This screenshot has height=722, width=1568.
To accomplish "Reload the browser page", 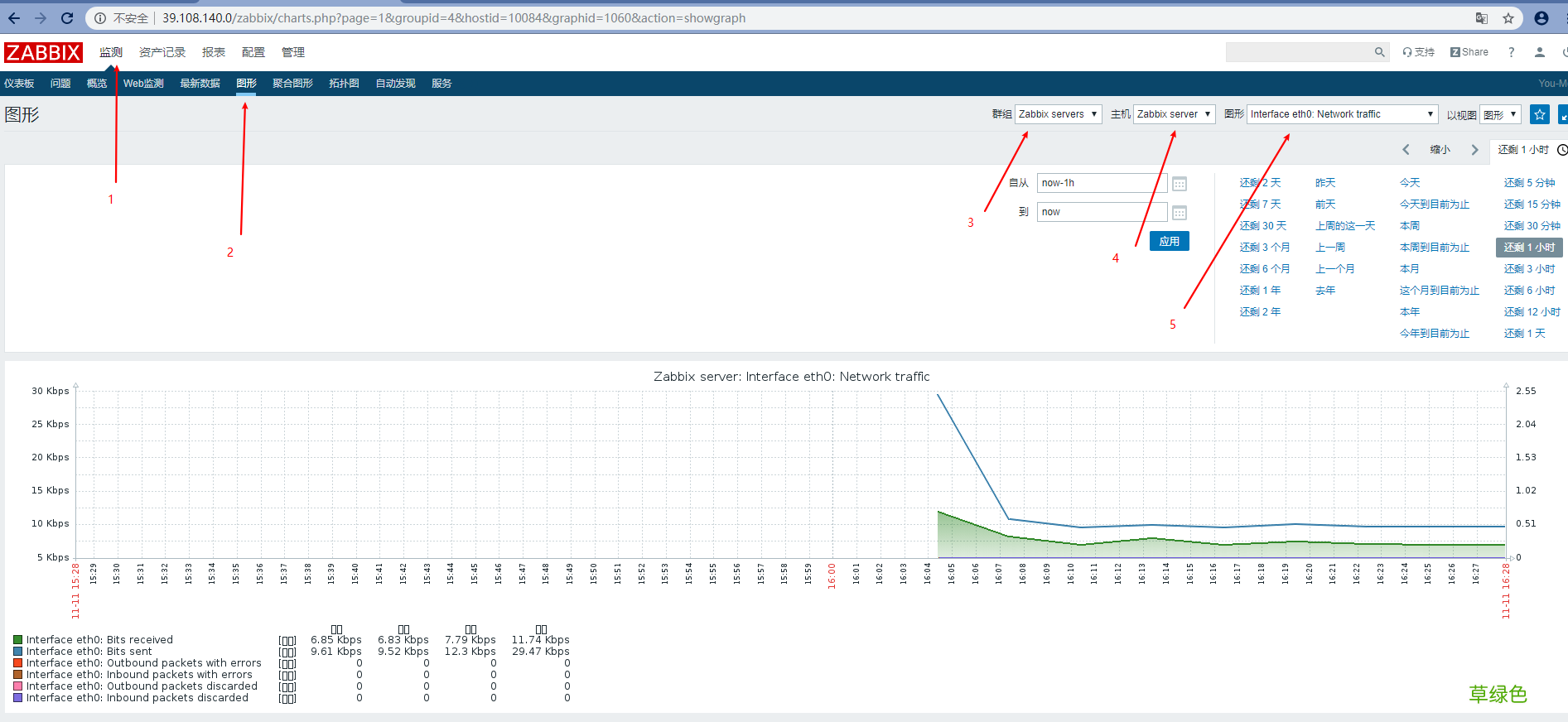I will 67,18.
